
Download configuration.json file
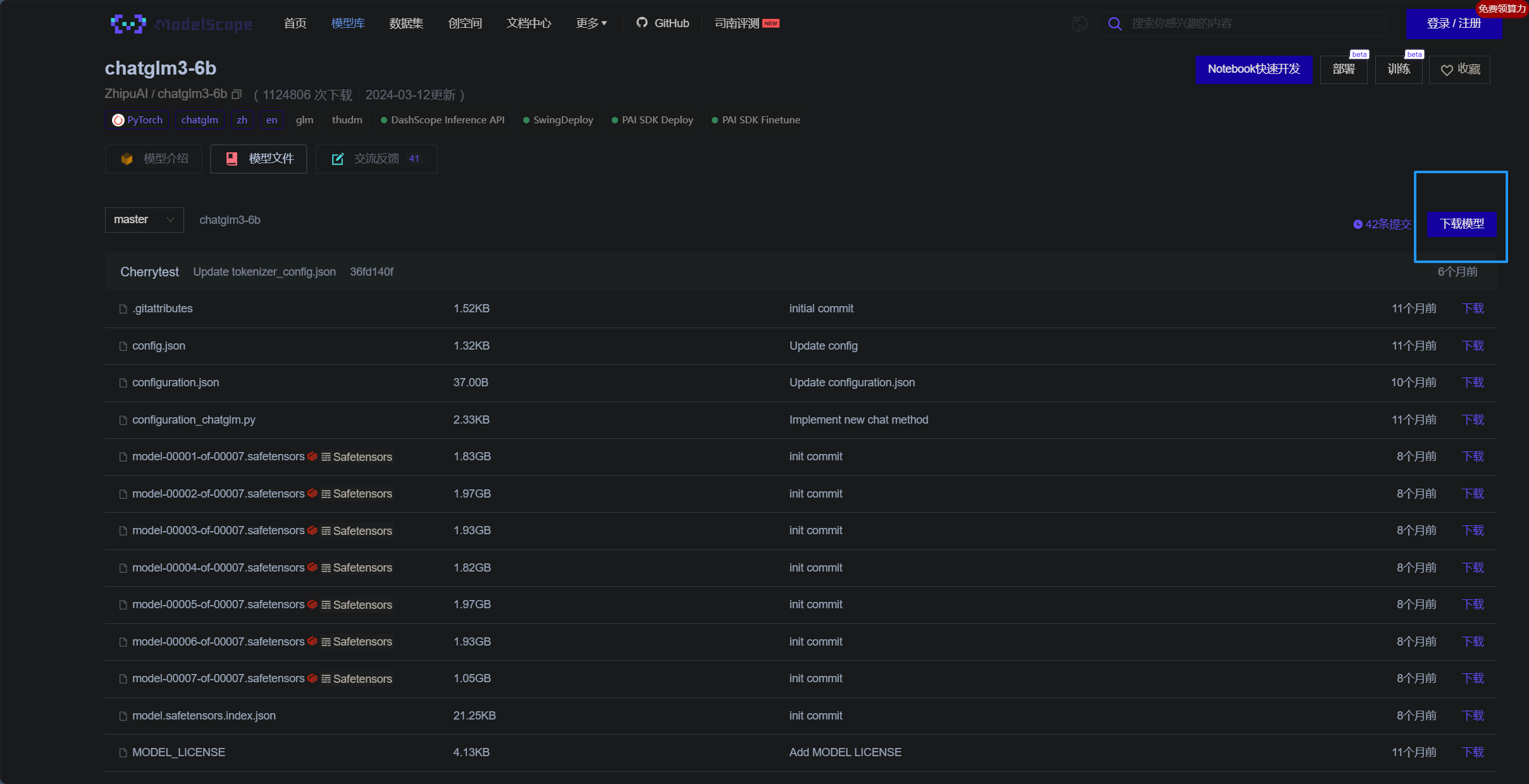1473,383
